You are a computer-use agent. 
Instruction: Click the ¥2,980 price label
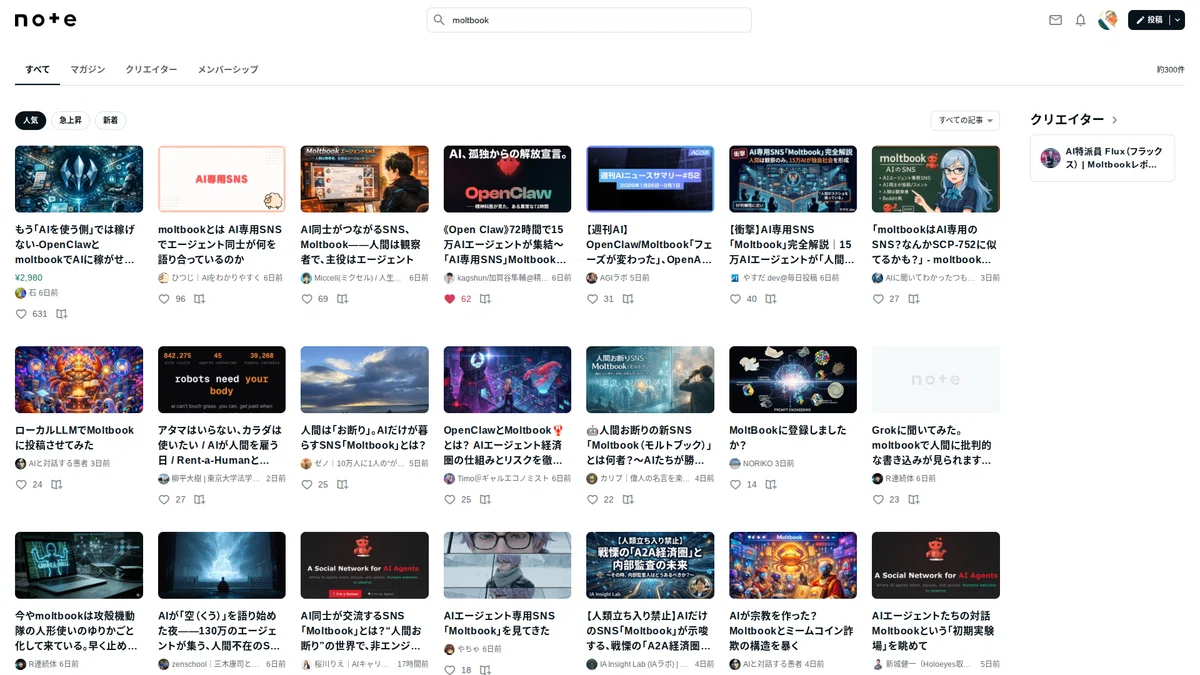click(29, 278)
